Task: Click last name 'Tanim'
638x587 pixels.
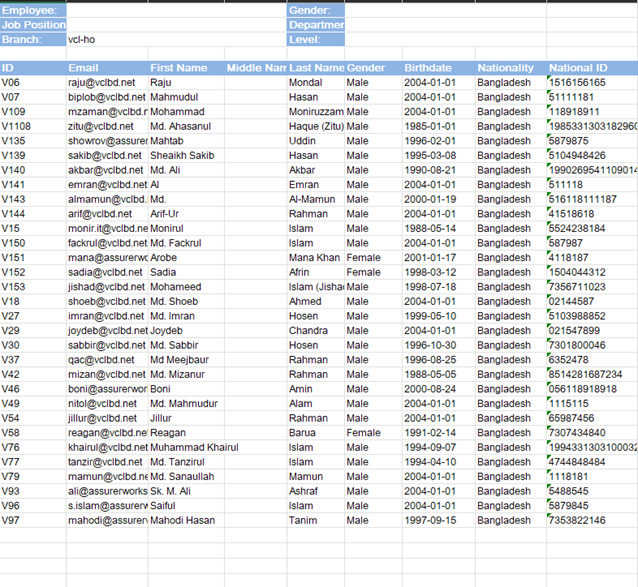Action: (316, 522)
